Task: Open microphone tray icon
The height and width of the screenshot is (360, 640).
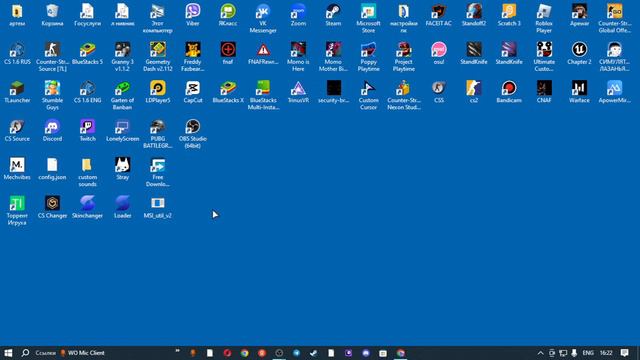Action: [x=574, y=353]
